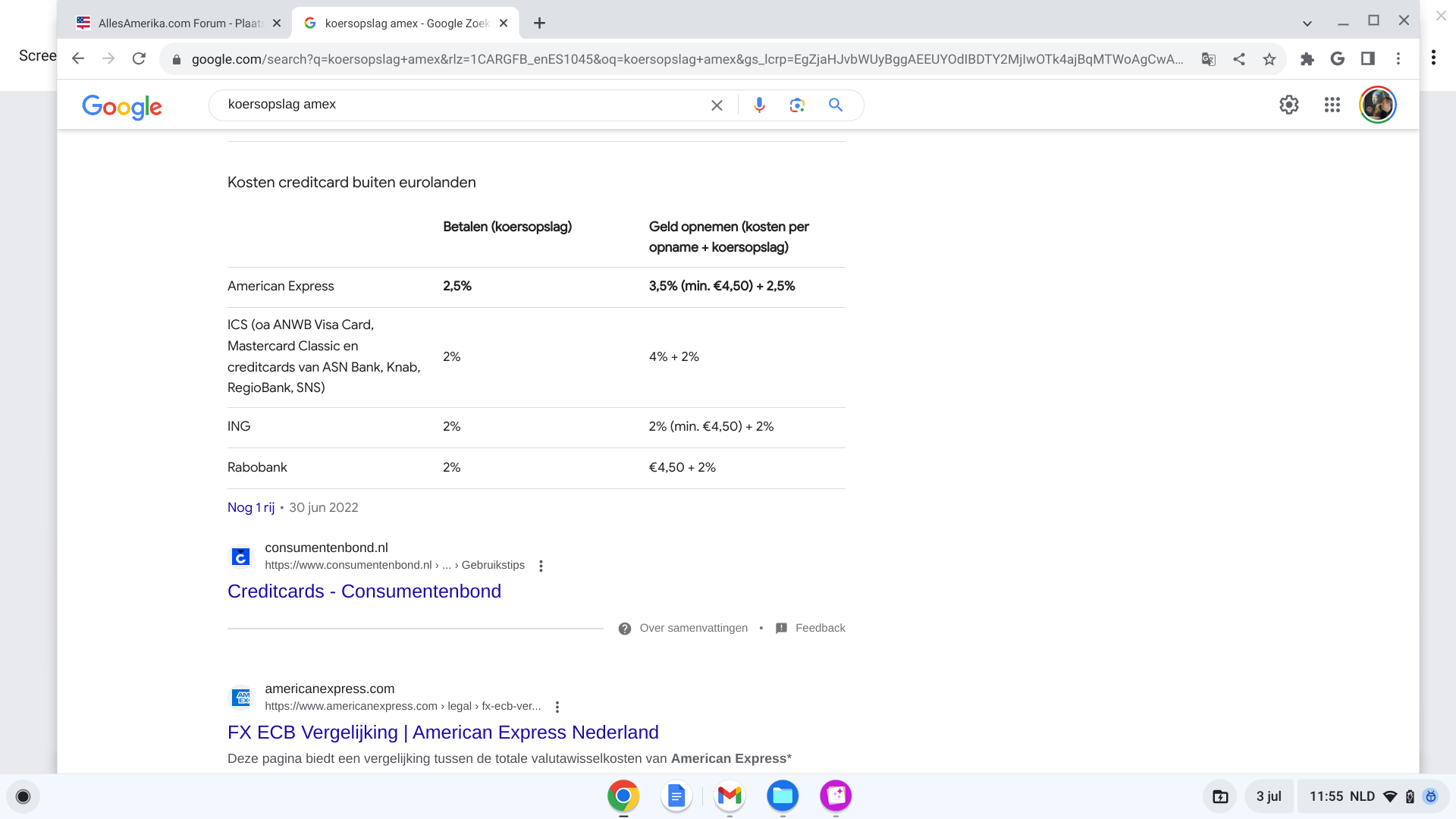Open Gmail from the shelf
Screen dimensions: 1456x819
[730, 795]
